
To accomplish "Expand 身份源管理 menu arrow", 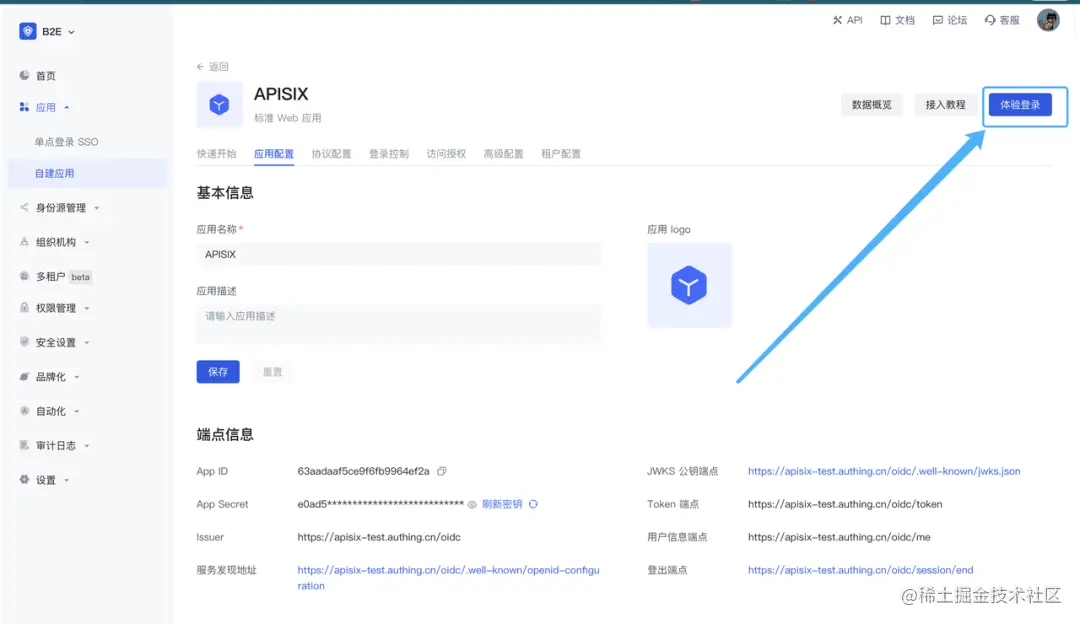I will 96,208.
